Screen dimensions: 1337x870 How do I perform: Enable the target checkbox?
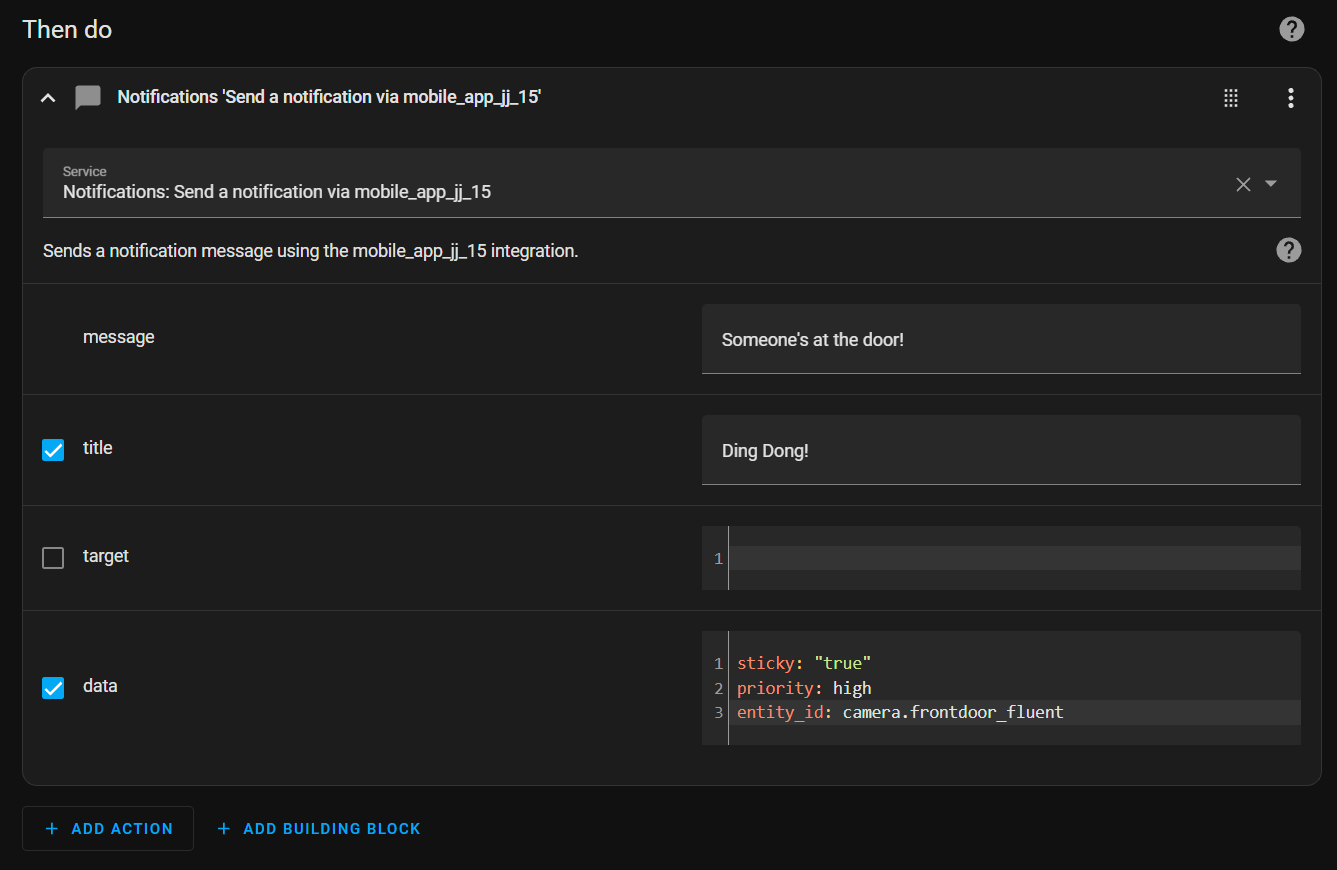coord(53,558)
